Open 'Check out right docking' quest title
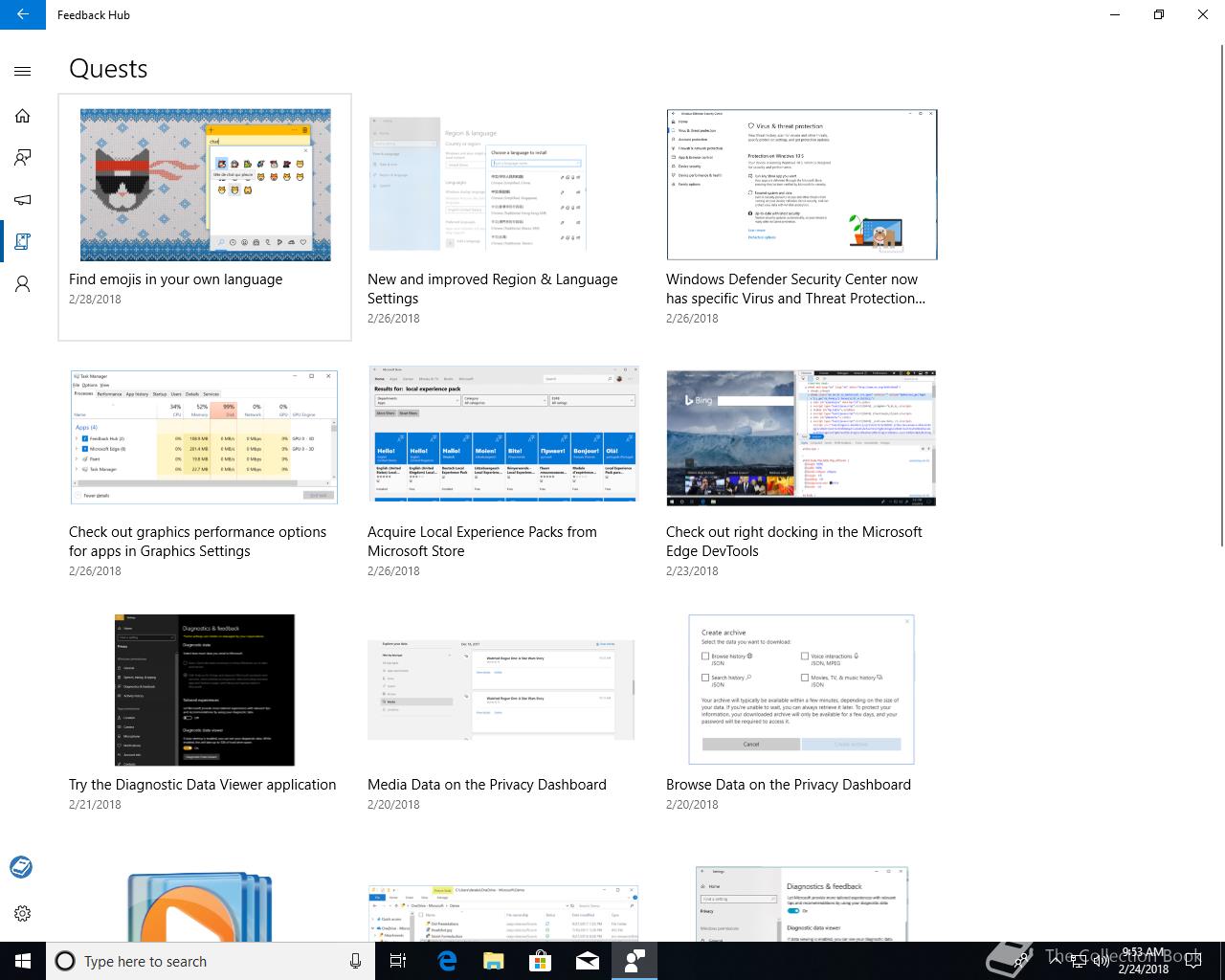 click(x=794, y=542)
